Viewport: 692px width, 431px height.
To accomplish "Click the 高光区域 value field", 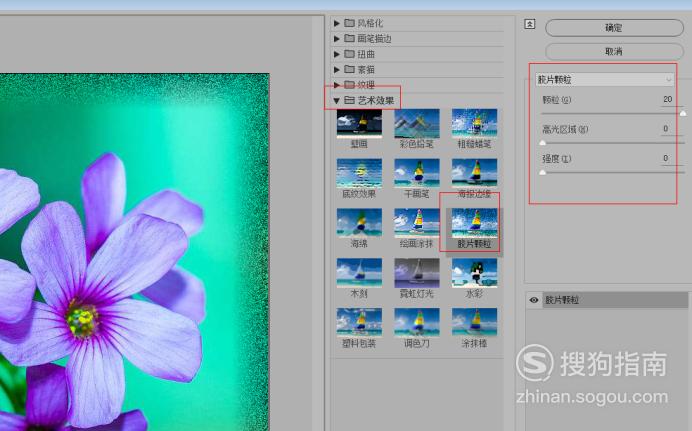I will click(672, 129).
